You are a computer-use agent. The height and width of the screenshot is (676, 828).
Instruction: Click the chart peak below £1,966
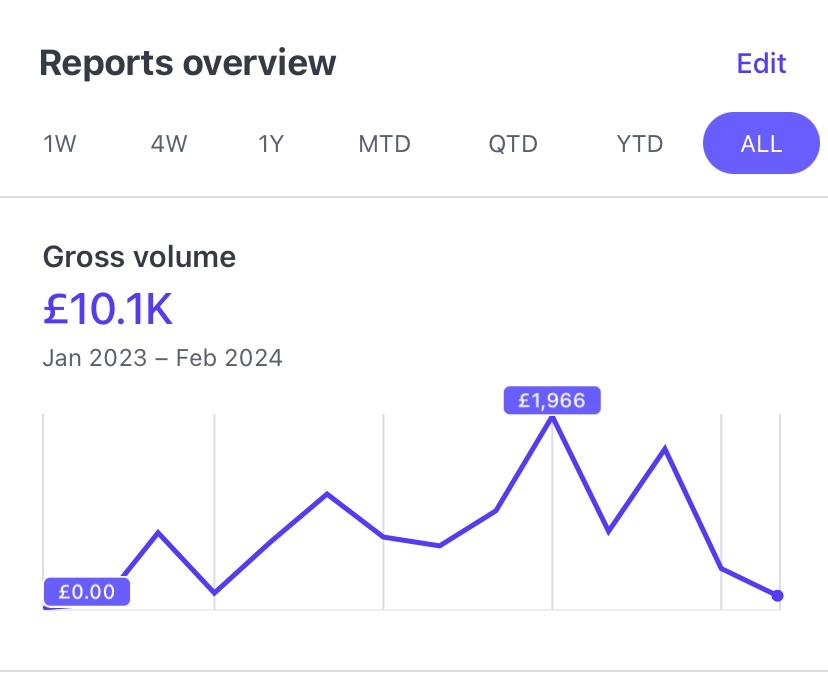552,419
